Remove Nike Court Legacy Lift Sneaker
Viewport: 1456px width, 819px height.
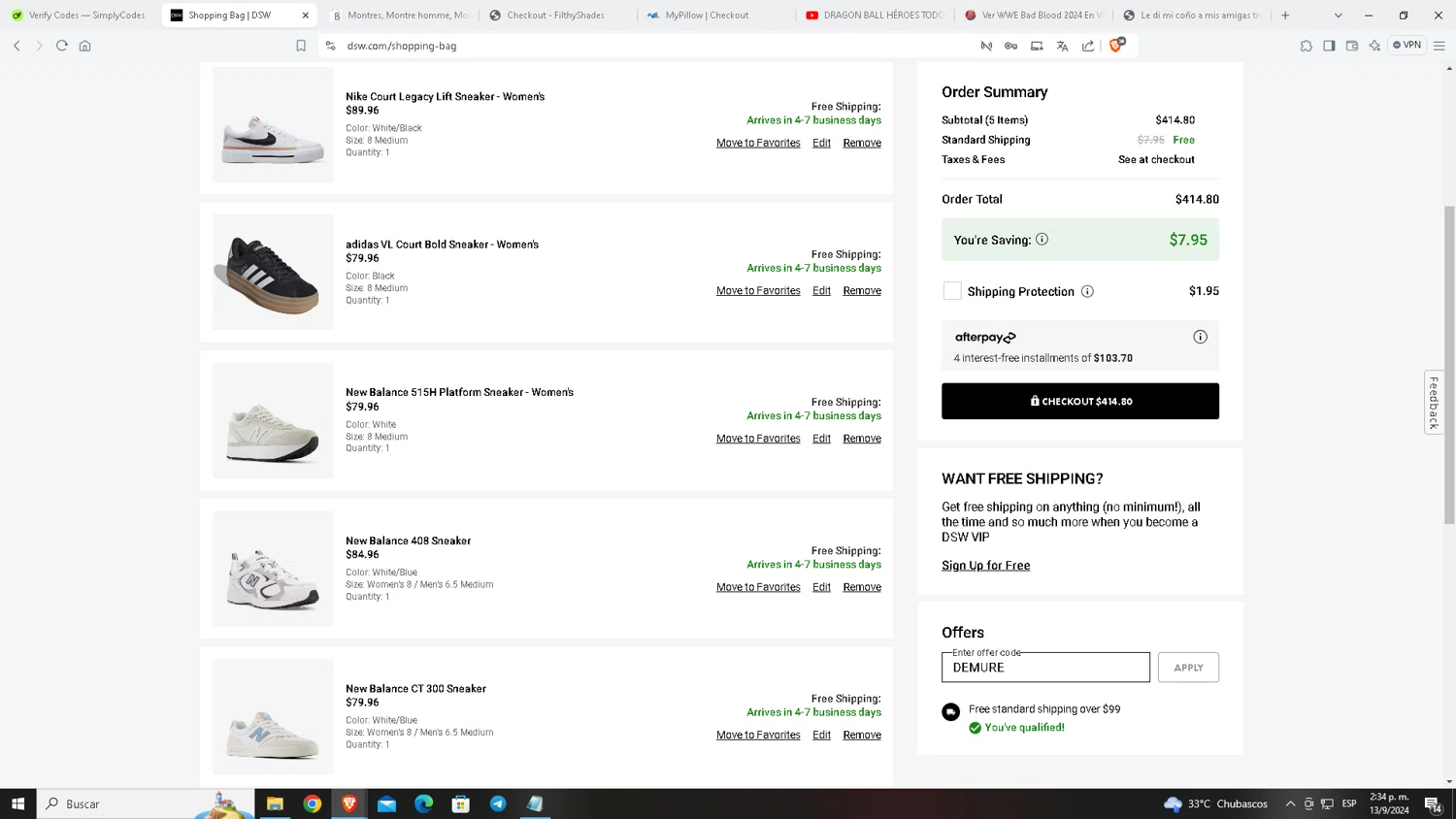pyautogui.click(x=862, y=143)
